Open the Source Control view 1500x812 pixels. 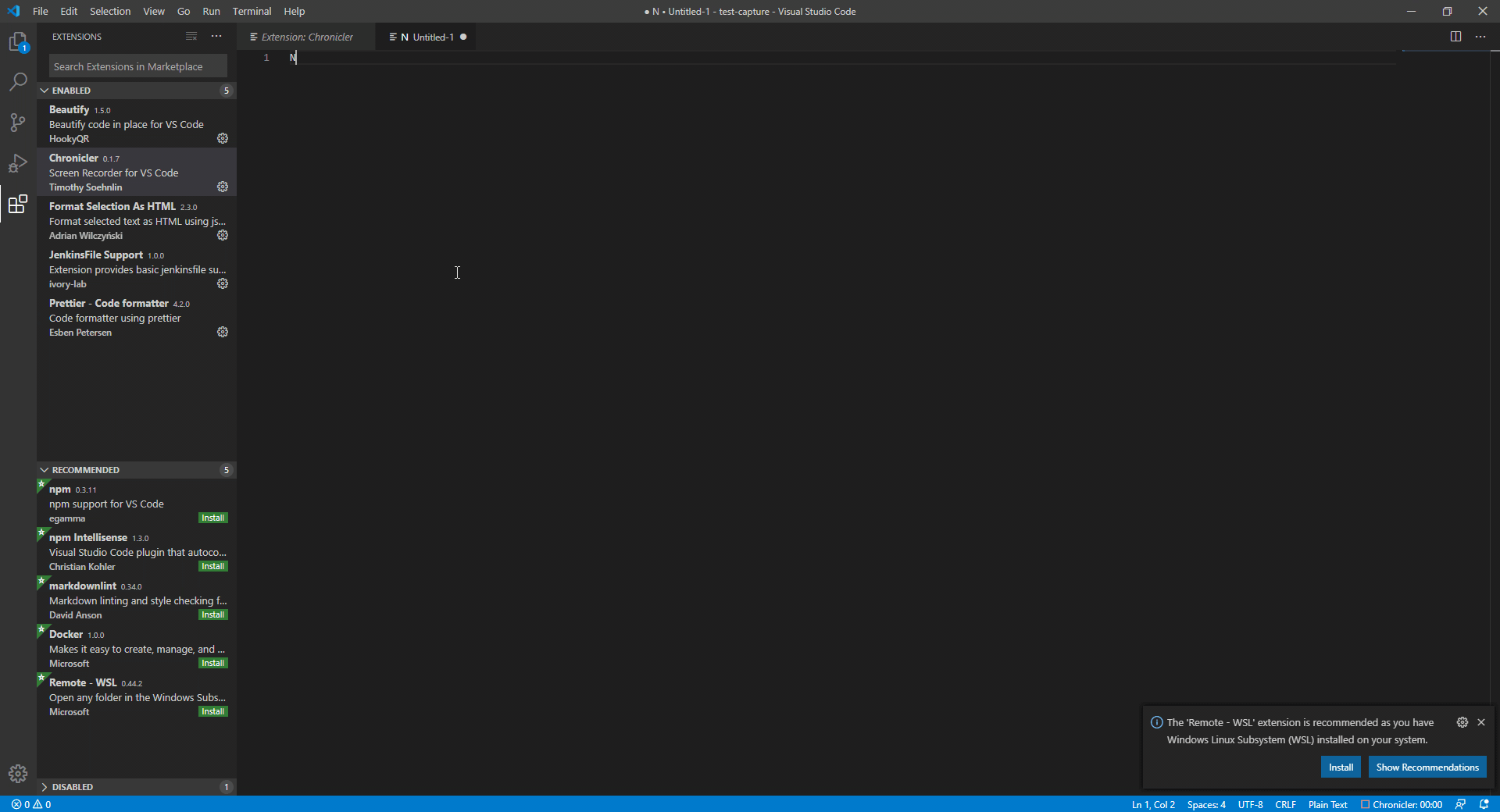coord(18,123)
